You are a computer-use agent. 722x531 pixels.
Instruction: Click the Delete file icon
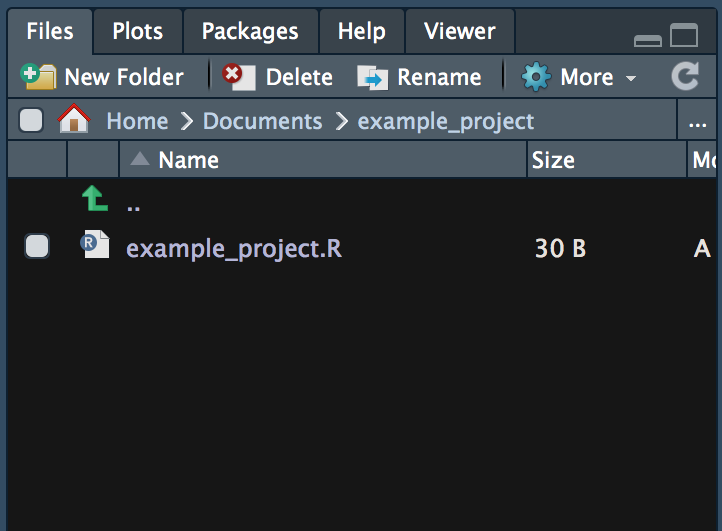coord(239,76)
